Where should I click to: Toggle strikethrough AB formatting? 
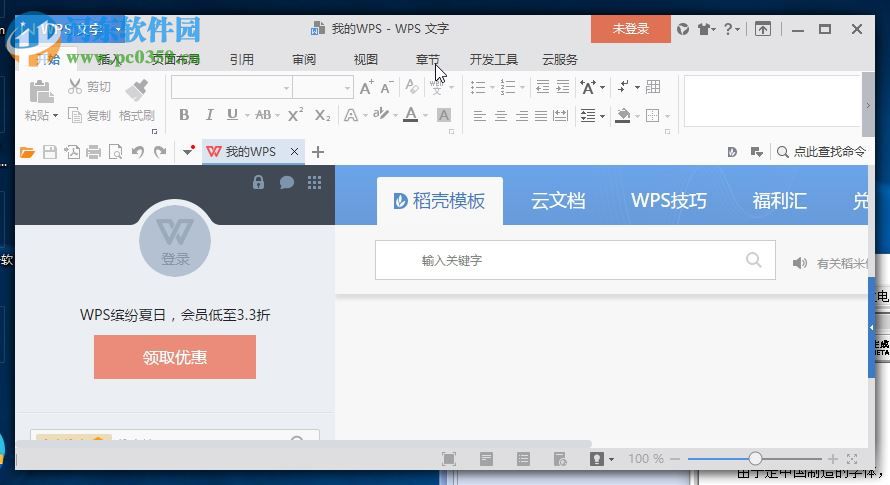pyautogui.click(x=263, y=115)
